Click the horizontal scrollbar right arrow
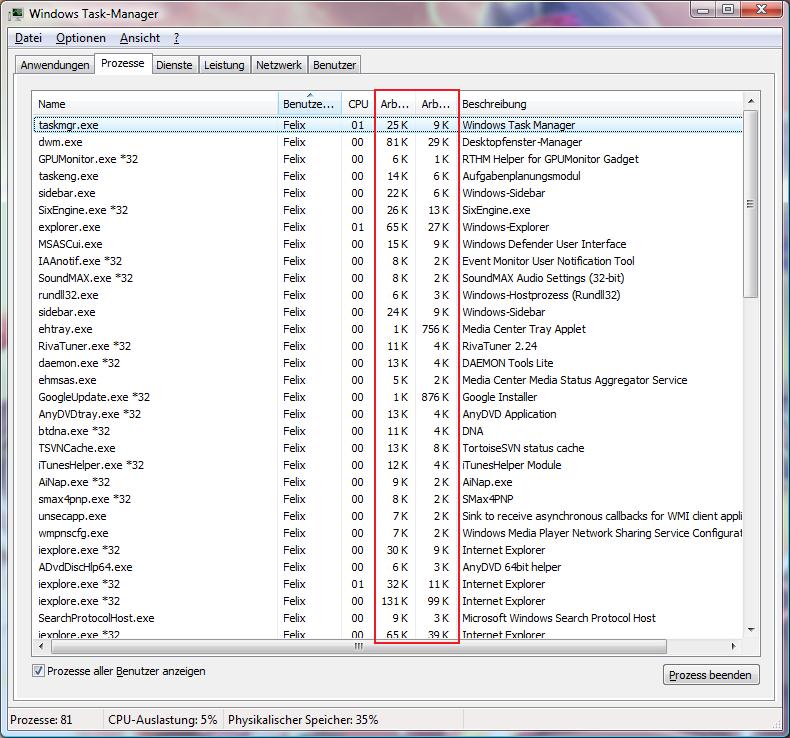 point(734,646)
